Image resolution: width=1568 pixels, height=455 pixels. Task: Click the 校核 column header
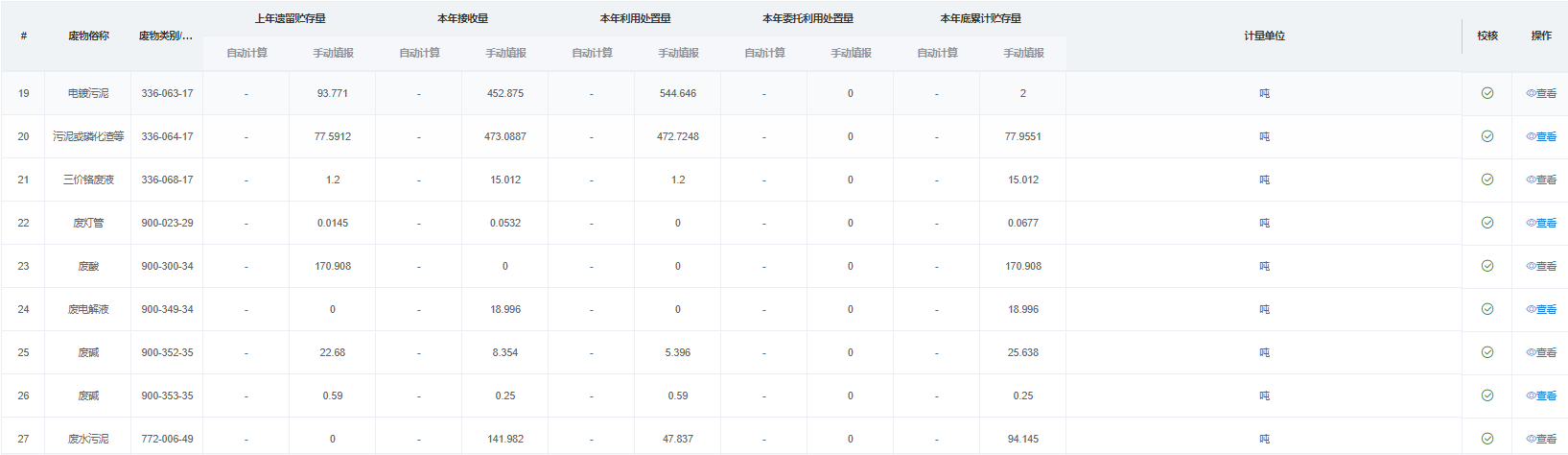[x=1486, y=36]
